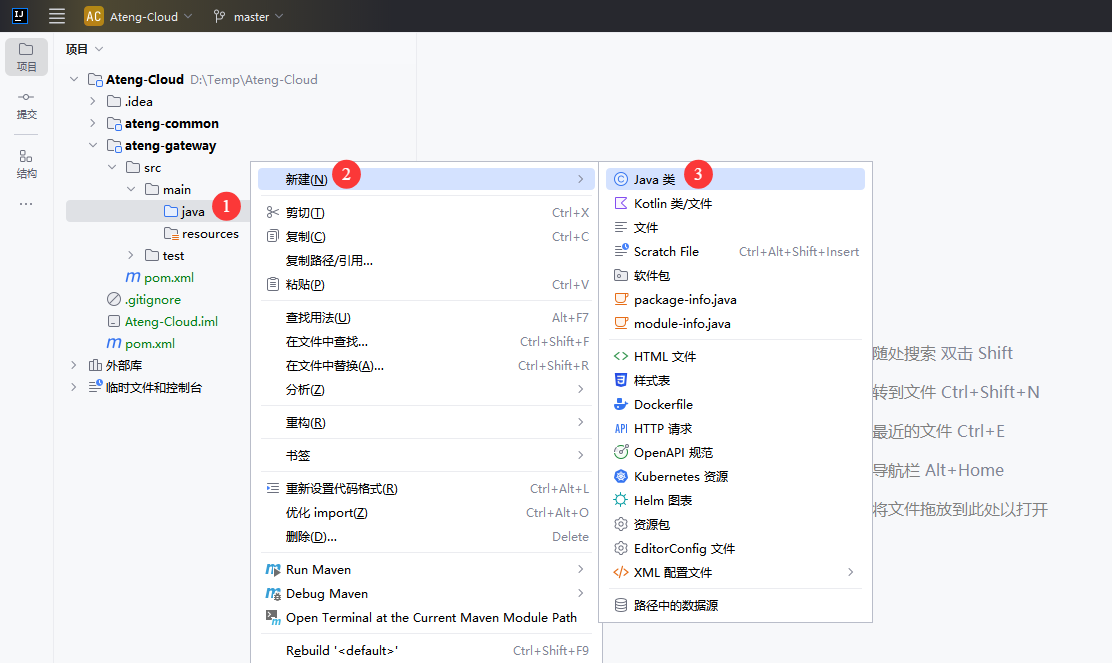This screenshot has height=663, width=1112.
Task: Open the Commit (提交) tool window
Action: 26,103
